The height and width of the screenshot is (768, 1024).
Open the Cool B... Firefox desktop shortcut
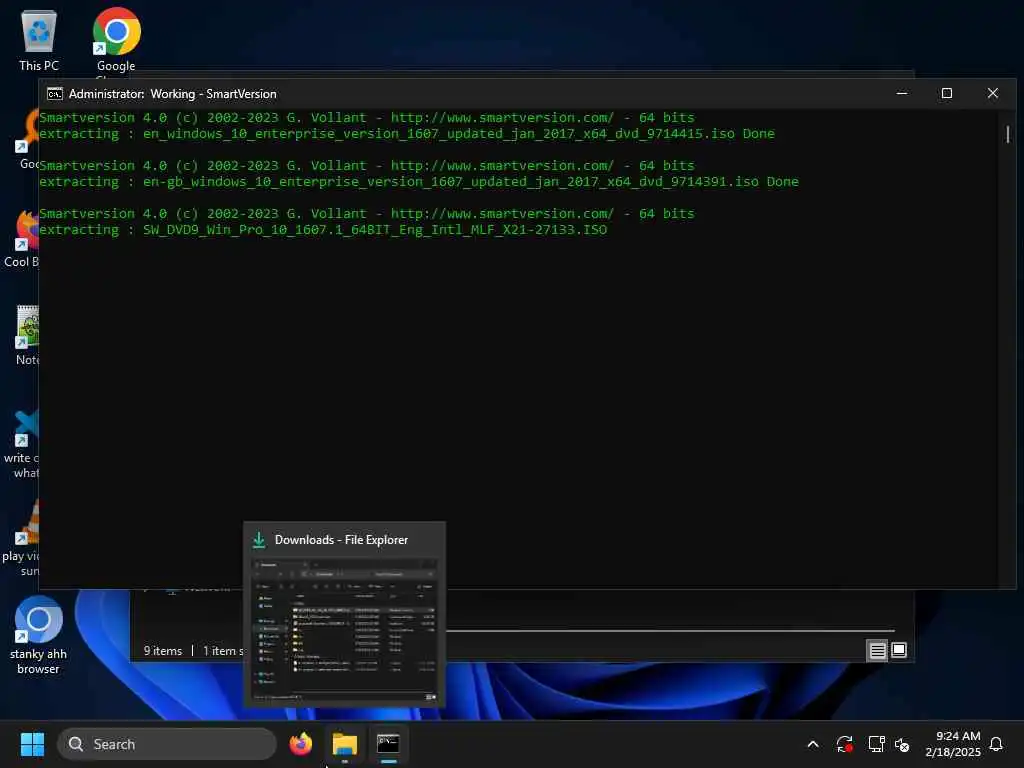pyautogui.click(x=22, y=239)
